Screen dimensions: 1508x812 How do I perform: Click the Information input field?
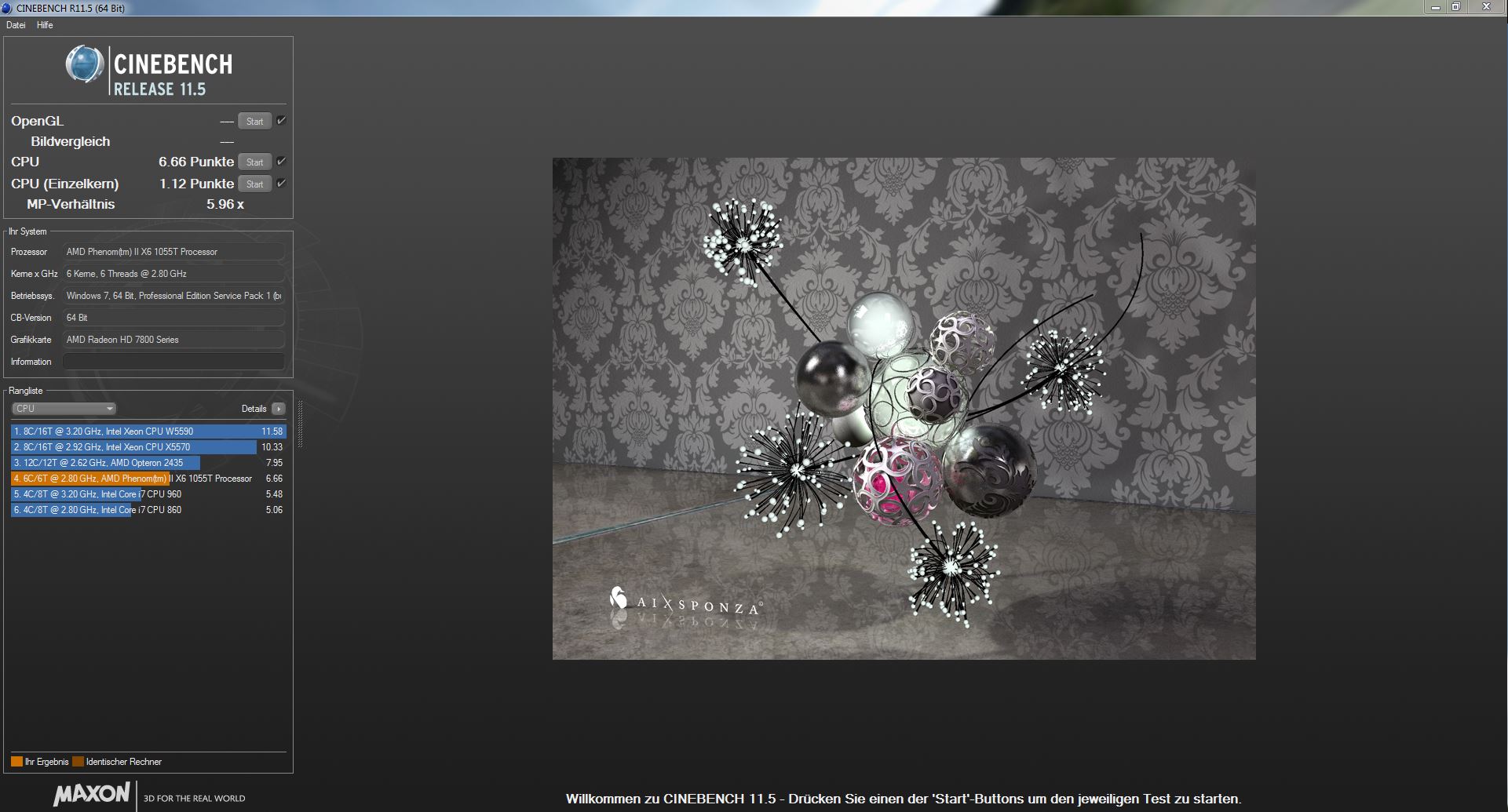click(x=173, y=362)
